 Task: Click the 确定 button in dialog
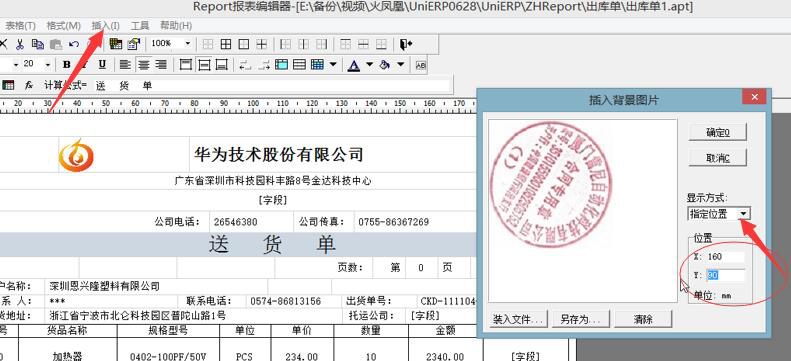coord(718,133)
